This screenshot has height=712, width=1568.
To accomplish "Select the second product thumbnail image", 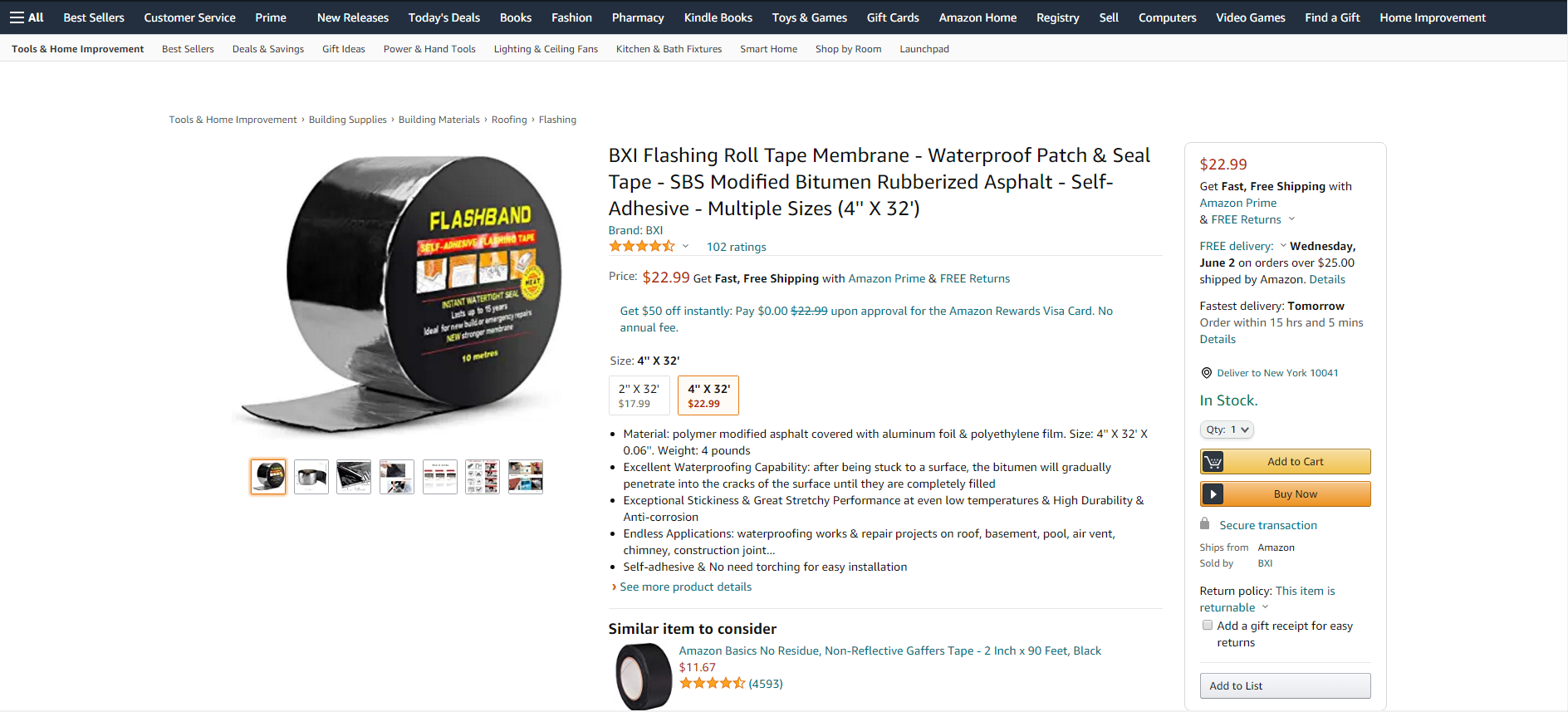I will click(311, 477).
